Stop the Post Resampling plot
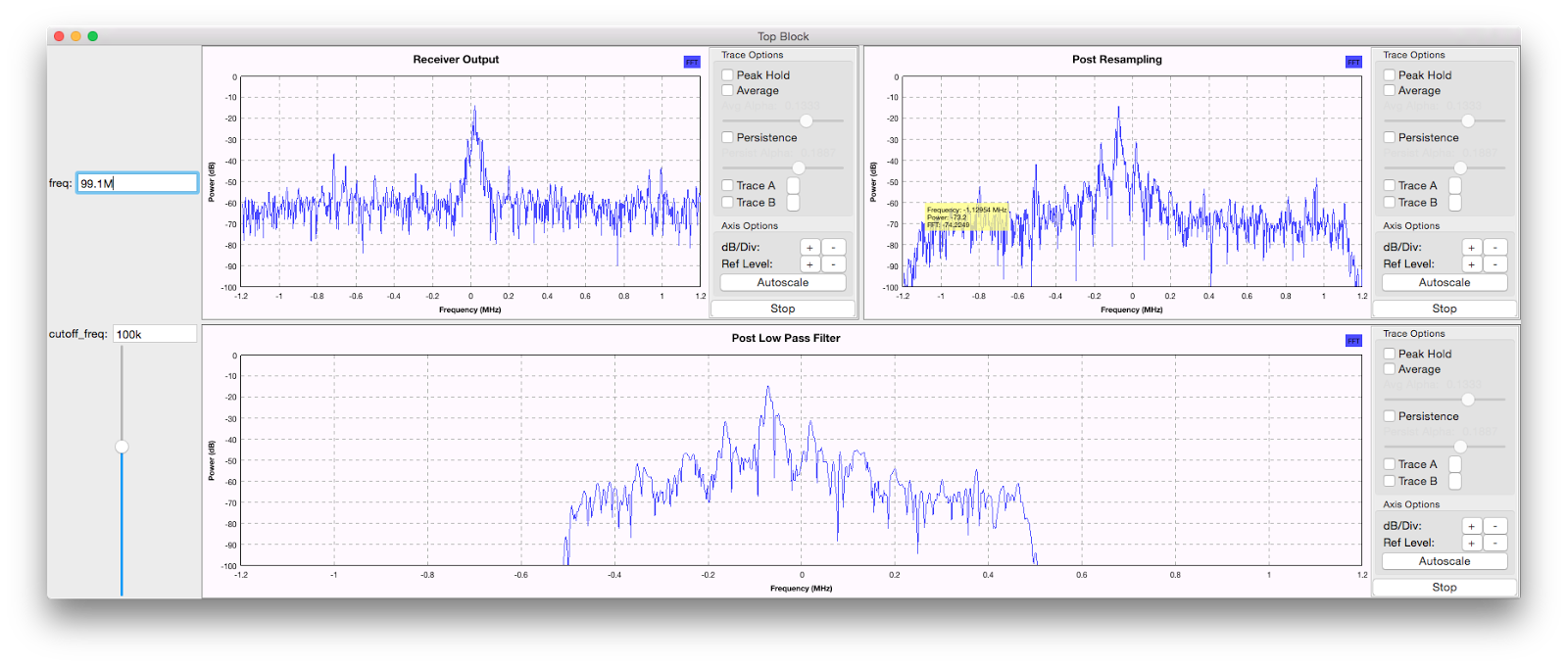Viewport: 1568px width, 666px height. [x=1445, y=309]
